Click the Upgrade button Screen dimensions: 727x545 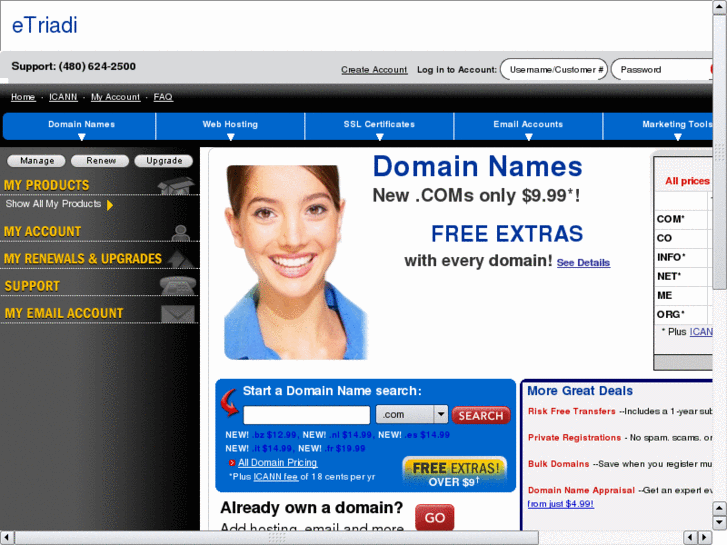pos(164,161)
